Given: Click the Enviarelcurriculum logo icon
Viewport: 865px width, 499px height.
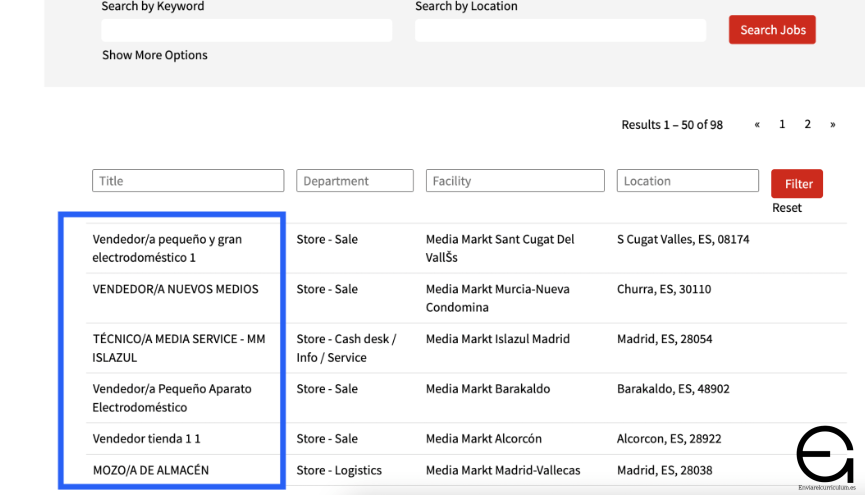Looking at the screenshot, I should click(824, 455).
